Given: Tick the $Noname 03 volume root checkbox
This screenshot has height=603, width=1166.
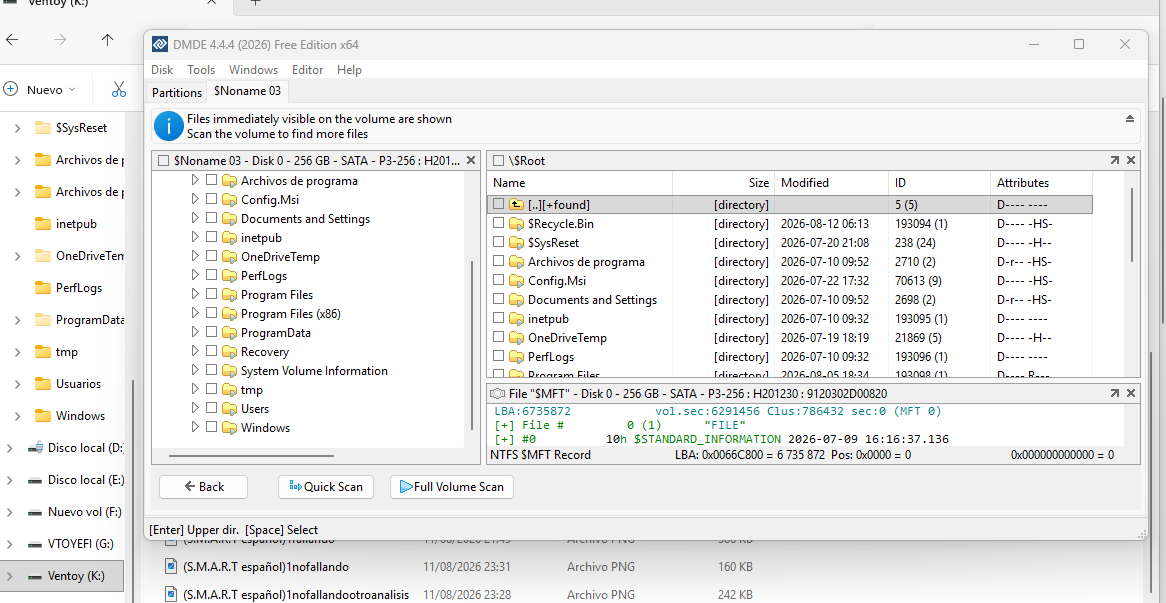Looking at the screenshot, I should pos(163,161).
